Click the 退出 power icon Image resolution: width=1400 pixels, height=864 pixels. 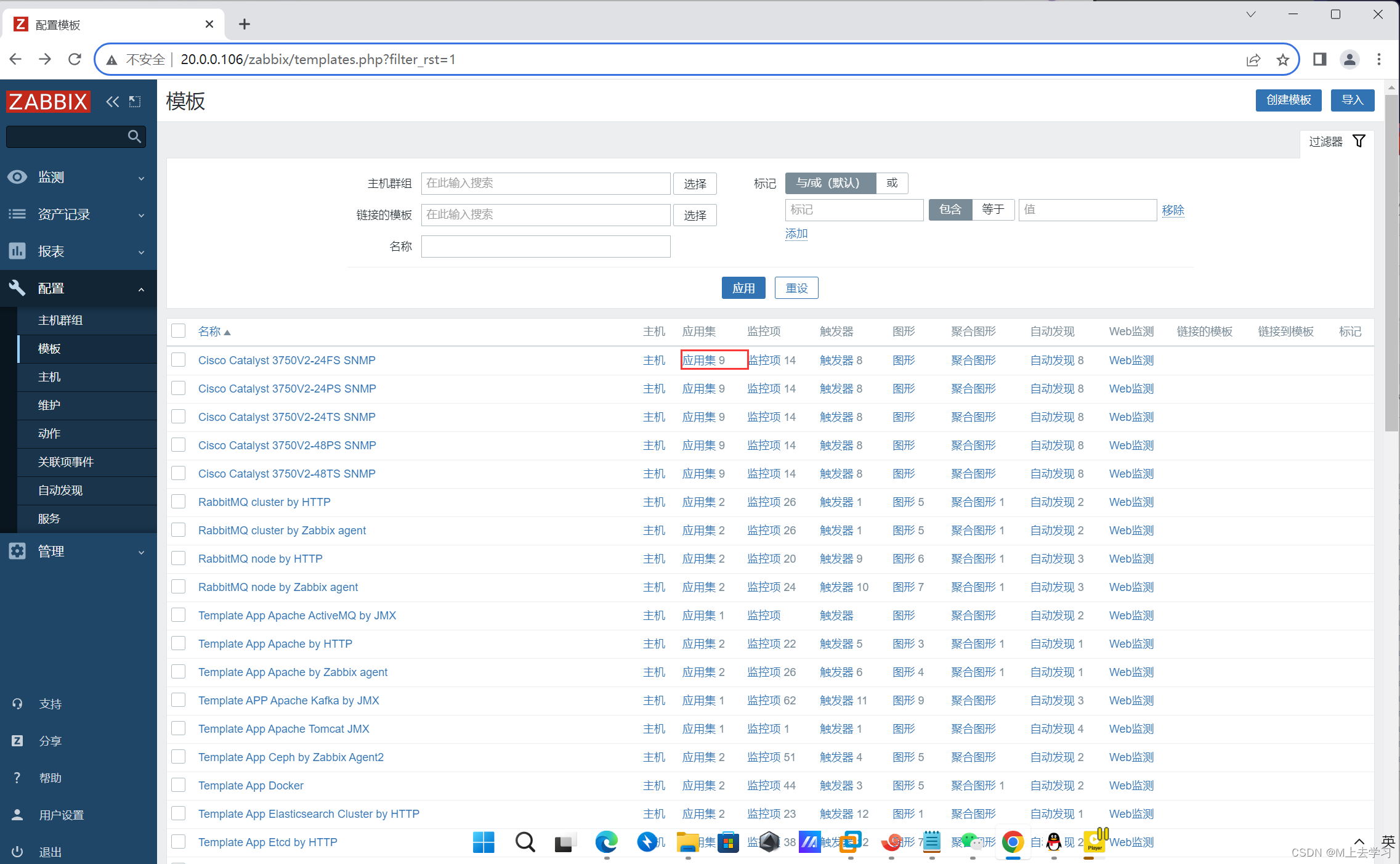pyautogui.click(x=17, y=852)
